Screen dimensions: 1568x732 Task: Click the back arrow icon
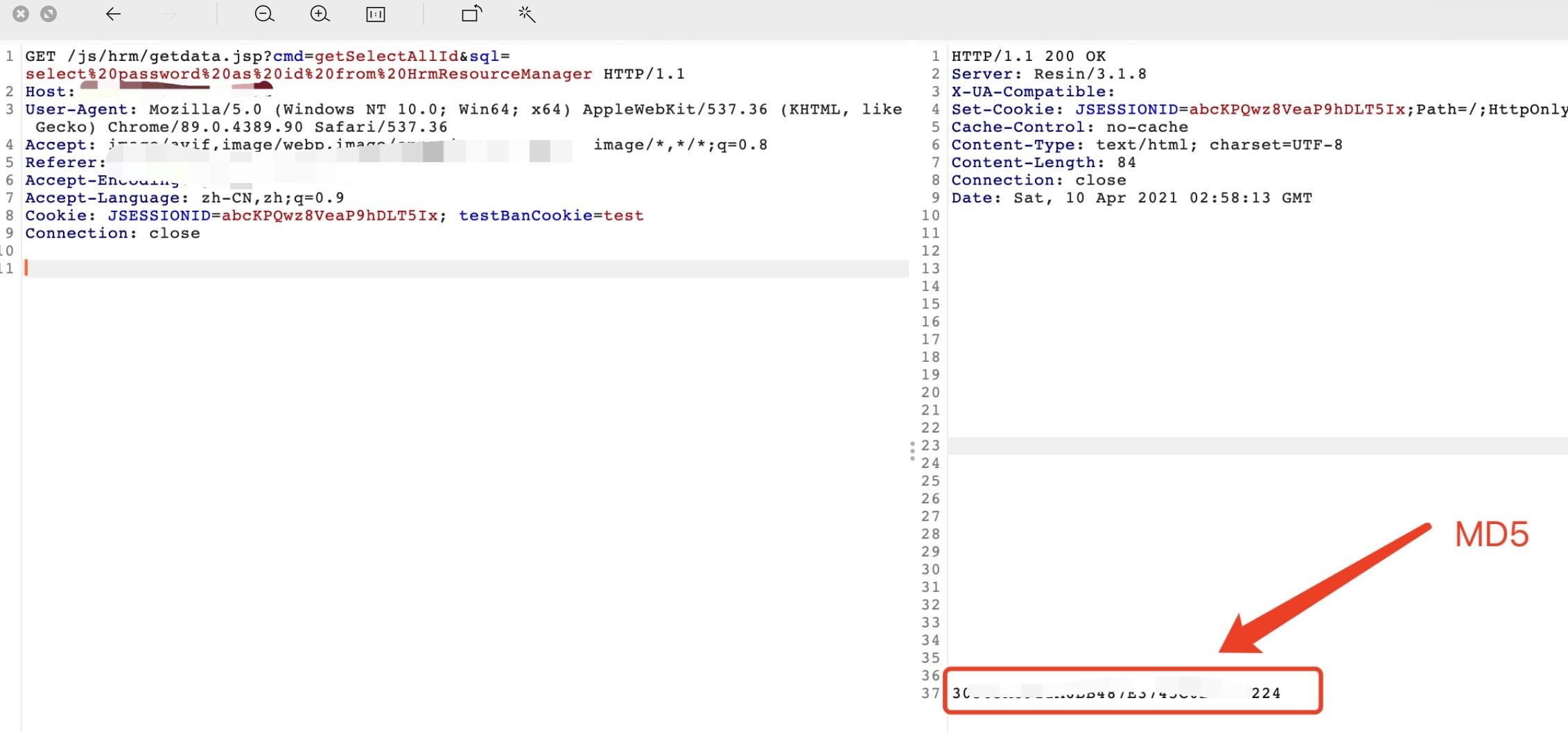coord(113,14)
